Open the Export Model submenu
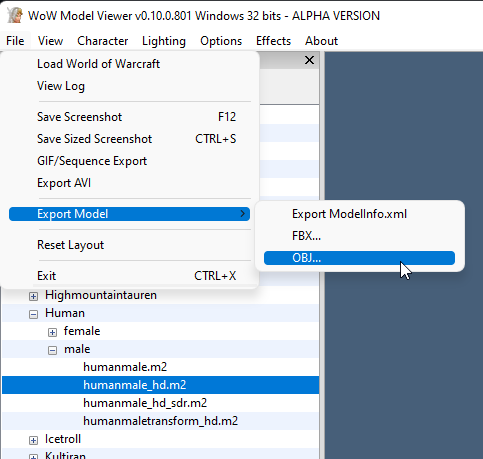This screenshot has width=483, height=459. coord(129,214)
